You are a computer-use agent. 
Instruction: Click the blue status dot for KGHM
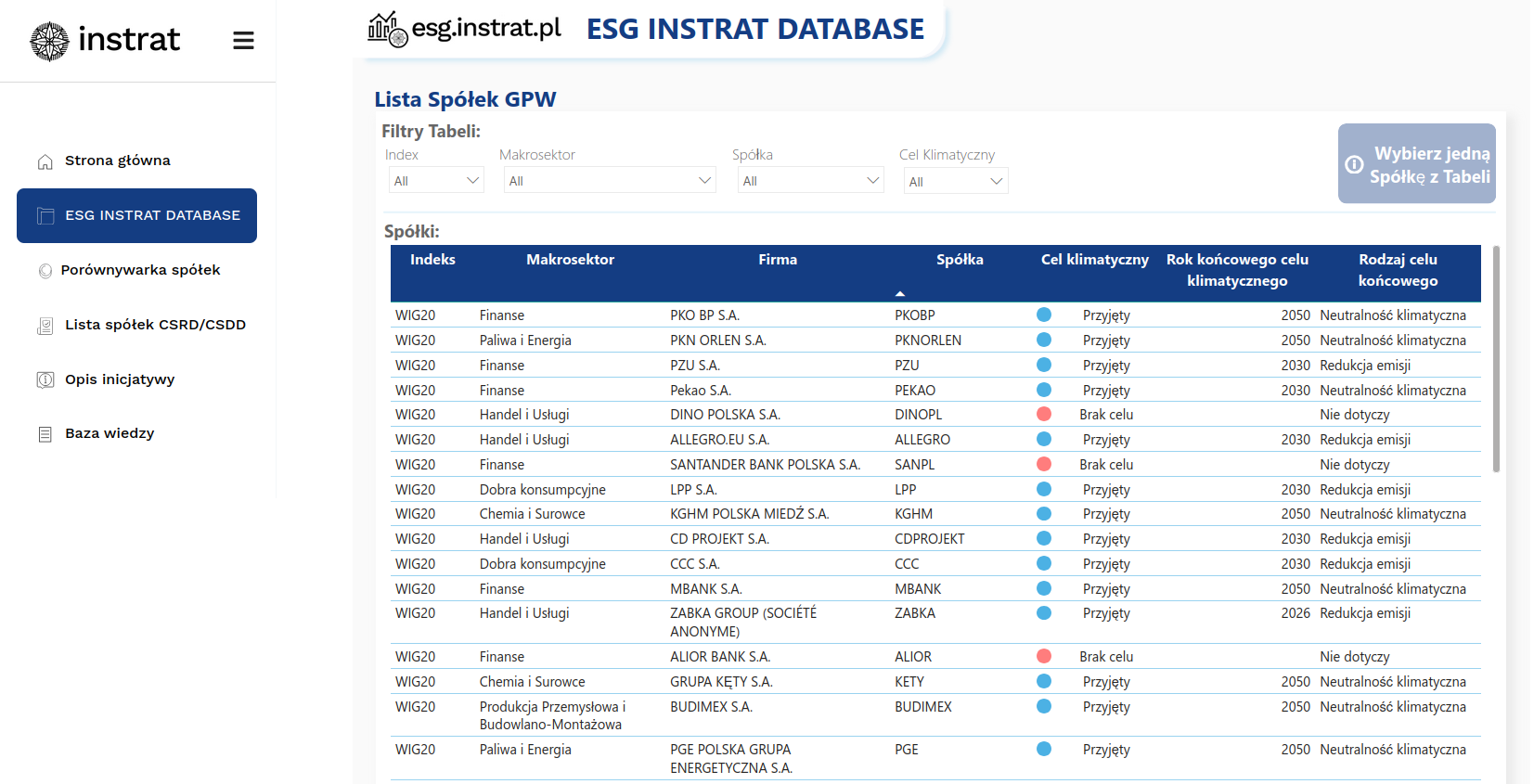click(x=1044, y=513)
